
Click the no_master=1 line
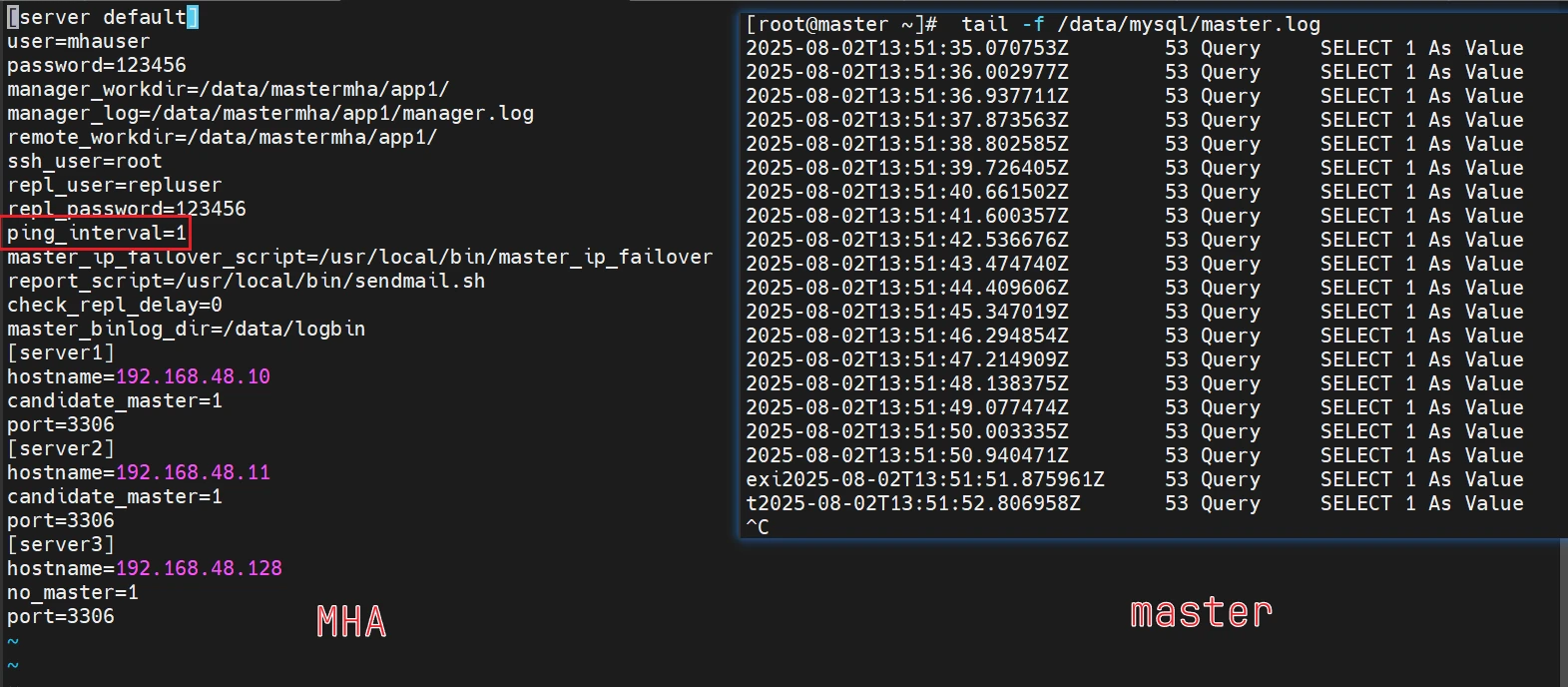[72, 593]
